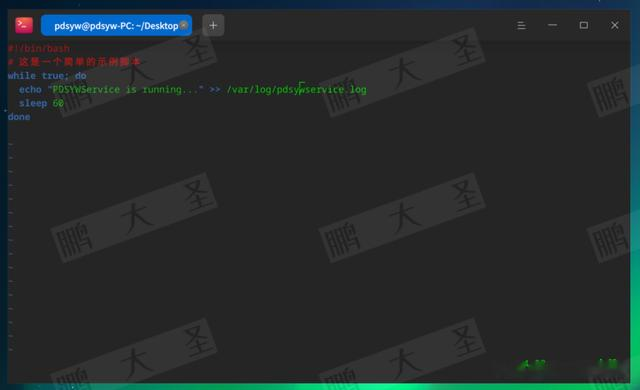Screen dimensions: 640x390
Task: Open the hamburger main menu
Action: 521,25
